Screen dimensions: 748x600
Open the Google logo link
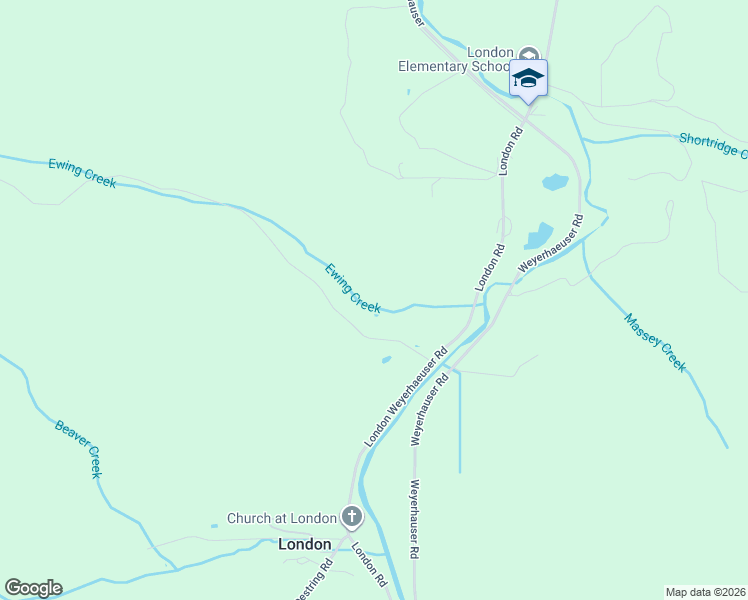(33, 588)
